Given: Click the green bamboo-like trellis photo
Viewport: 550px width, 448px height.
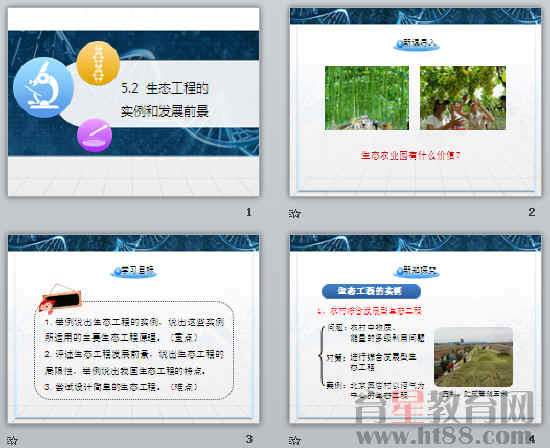Looking at the screenshot, I should (367, 98).
